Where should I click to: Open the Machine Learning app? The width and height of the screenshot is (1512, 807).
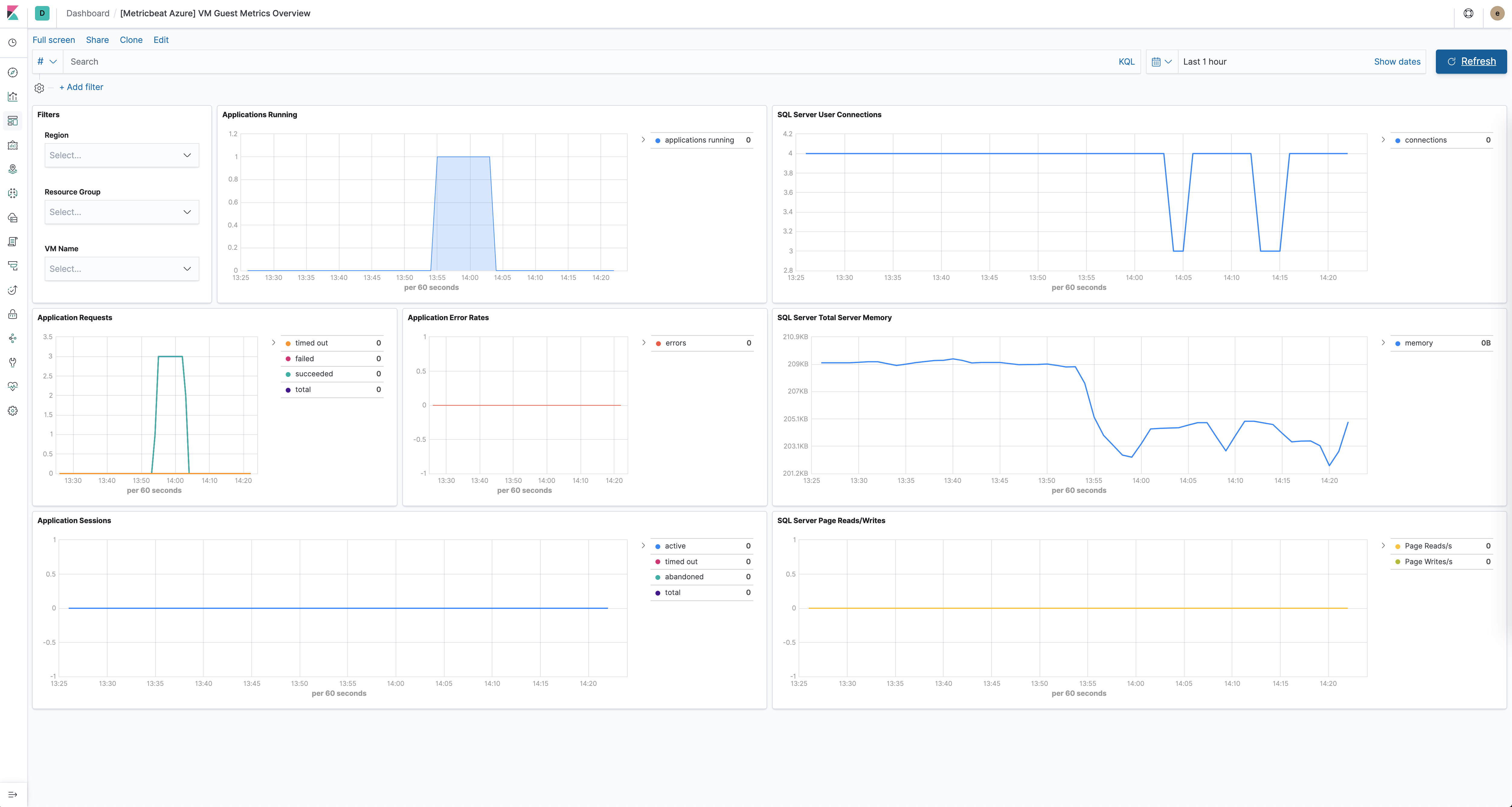point(12,193)
